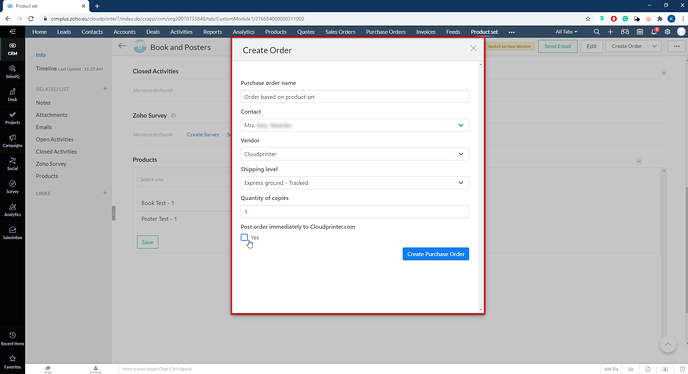Image resolution: width=688 pixels, height=374 pixels.
Task: Open the Contact dropdown
Action: [x=355, y=125]
